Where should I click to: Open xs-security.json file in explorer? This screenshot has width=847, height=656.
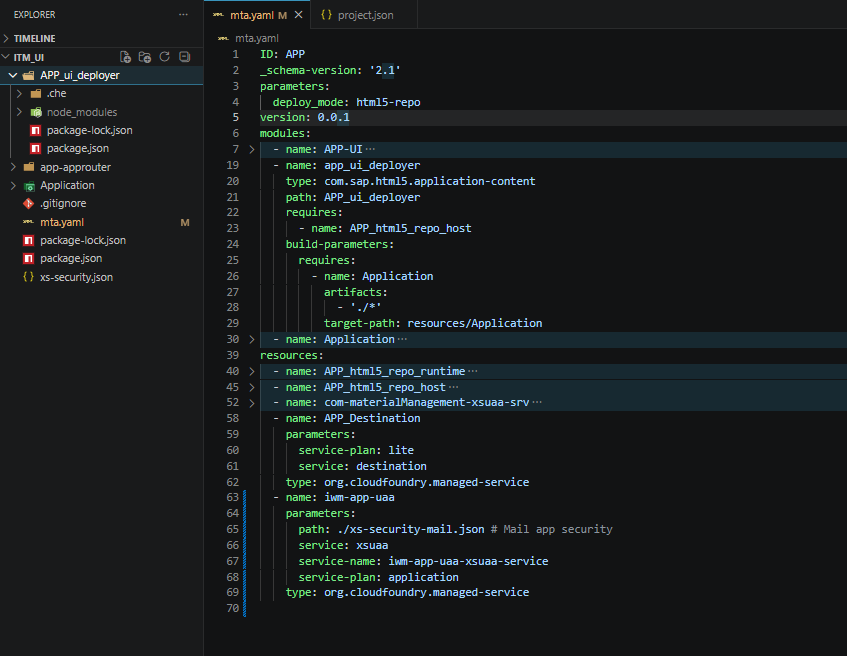(76, 277)
